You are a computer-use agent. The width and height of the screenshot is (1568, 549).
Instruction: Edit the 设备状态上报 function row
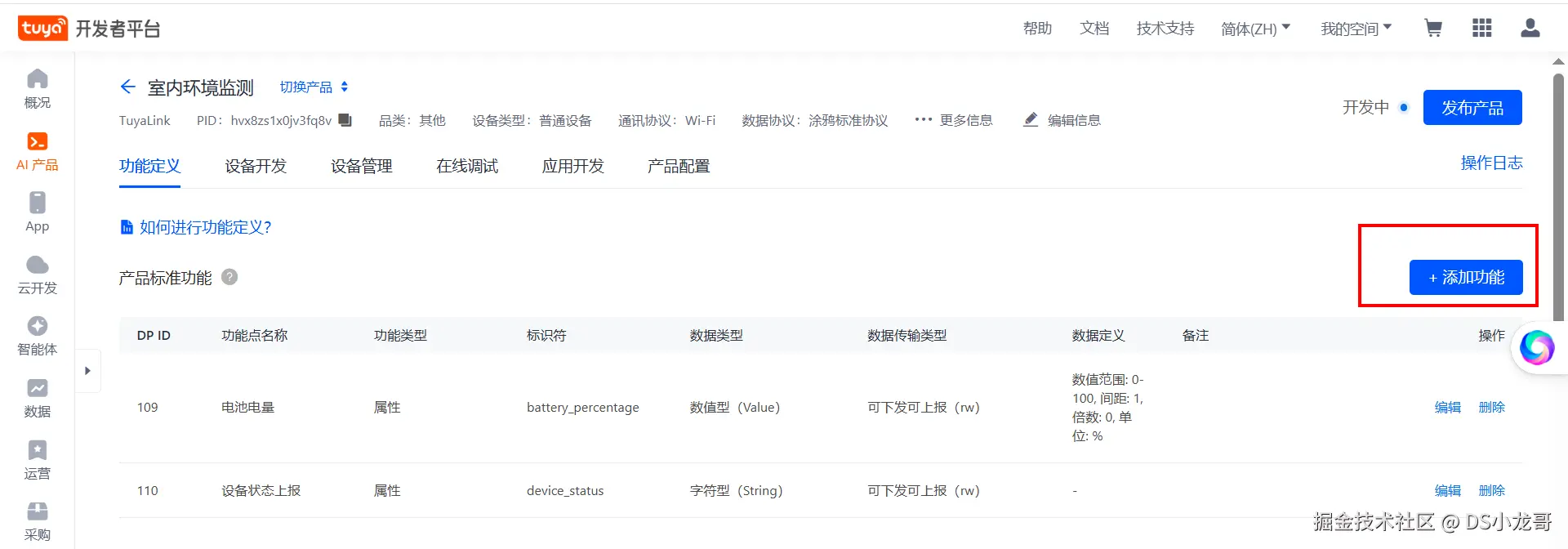[1448, 490]
